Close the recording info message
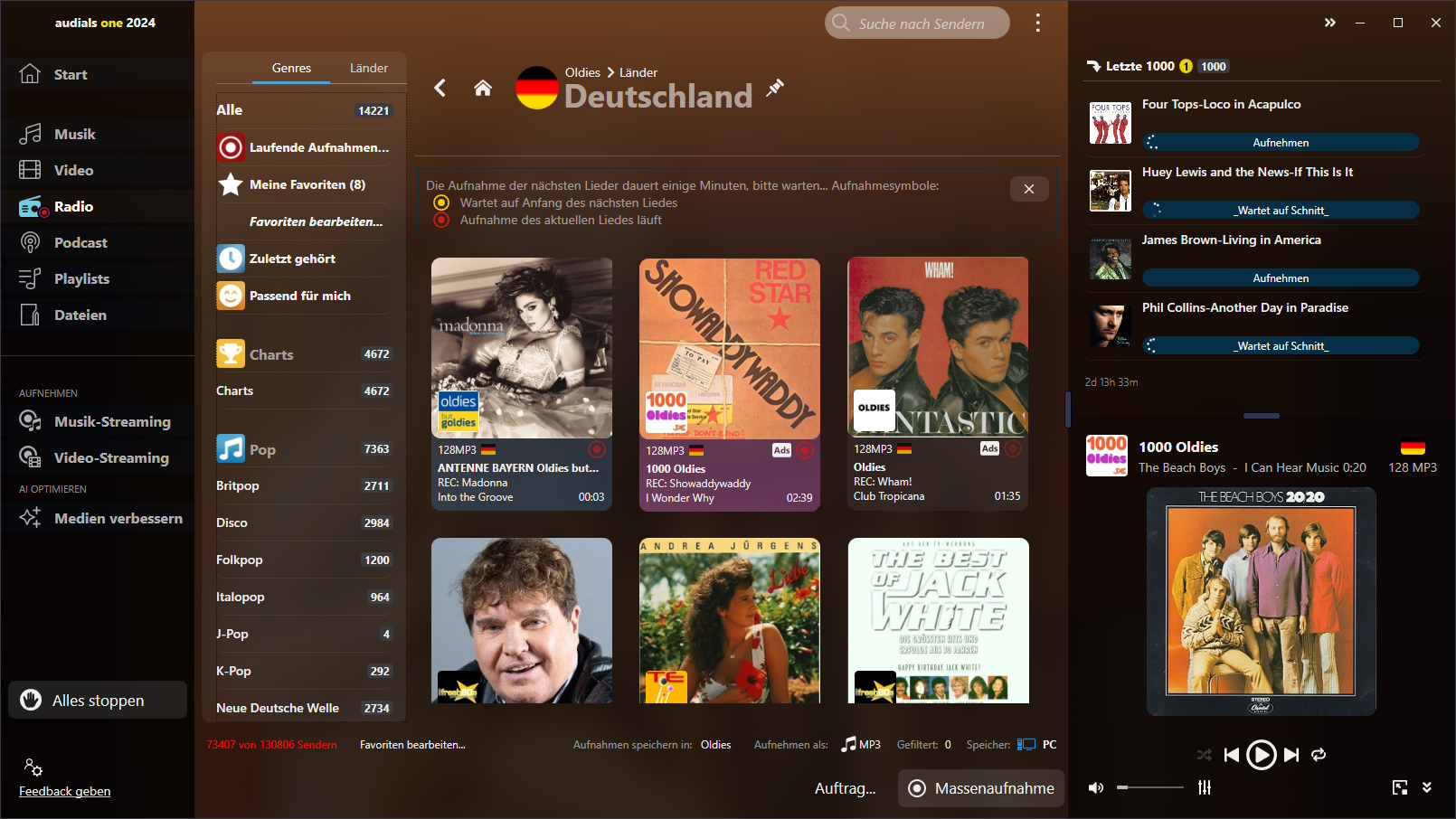1456x819 pixels. (x=1029, y=189)
